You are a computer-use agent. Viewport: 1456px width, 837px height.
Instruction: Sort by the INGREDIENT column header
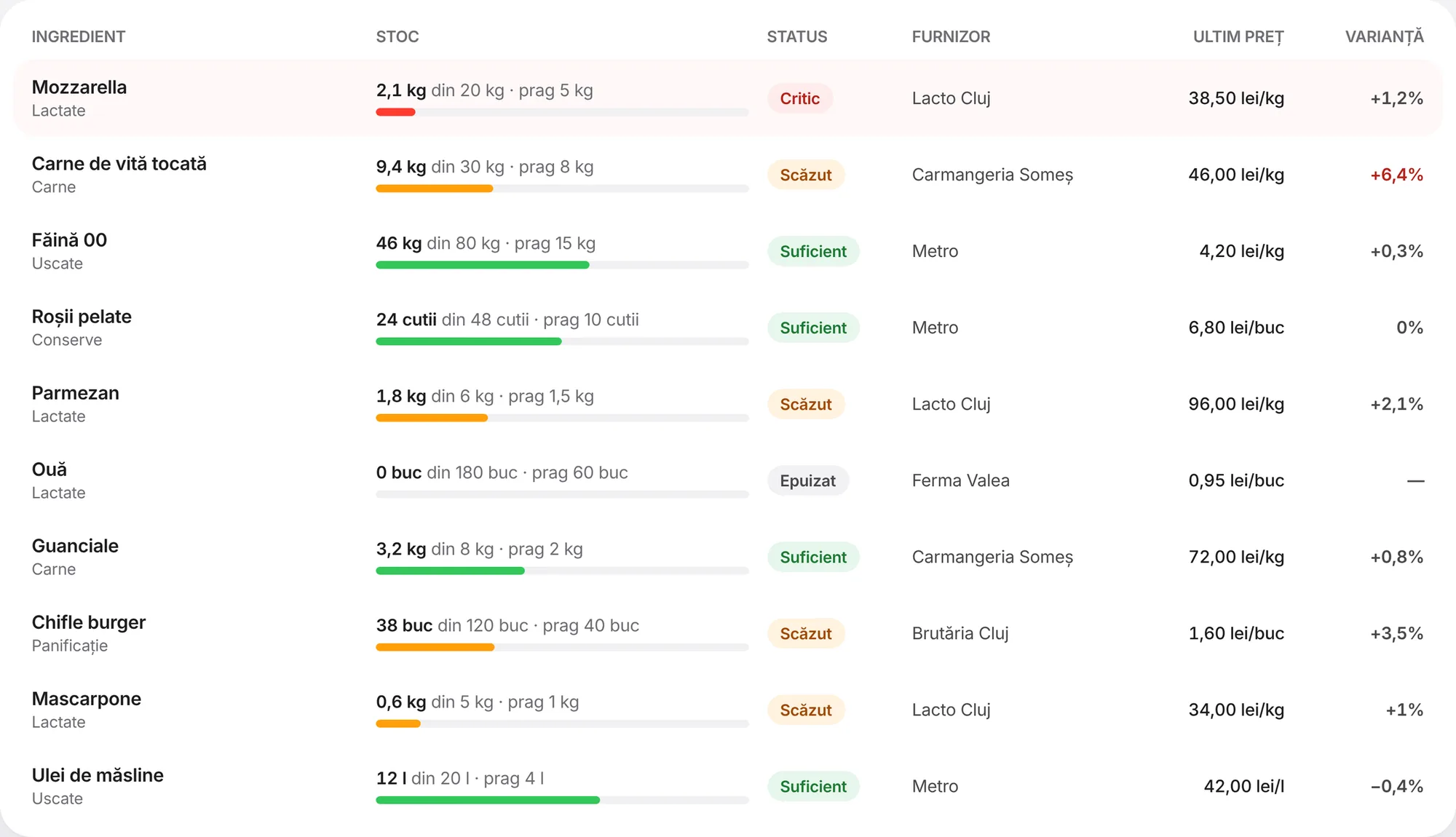(79, 36)
